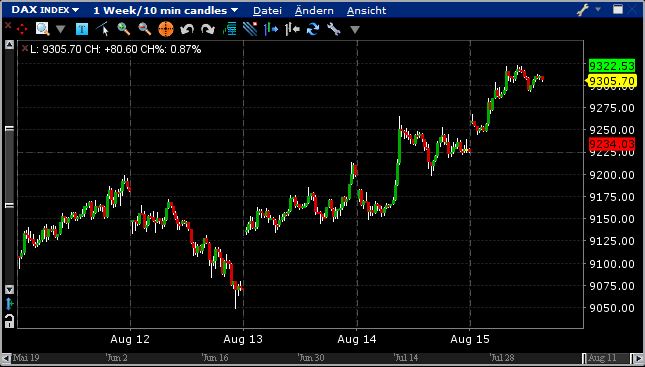The width and height of the screenshot is (645, 367).
Task: Click the green zoom in magnifier
Action: 123,29
